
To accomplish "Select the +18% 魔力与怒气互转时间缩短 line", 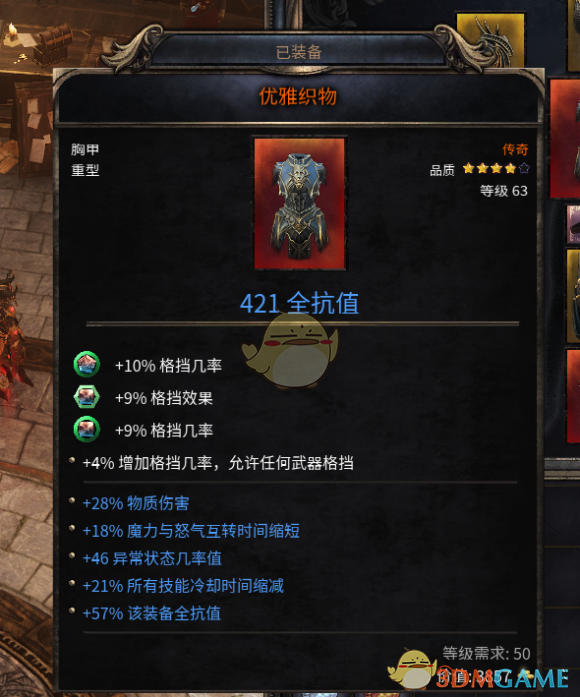I will (191, 531).
